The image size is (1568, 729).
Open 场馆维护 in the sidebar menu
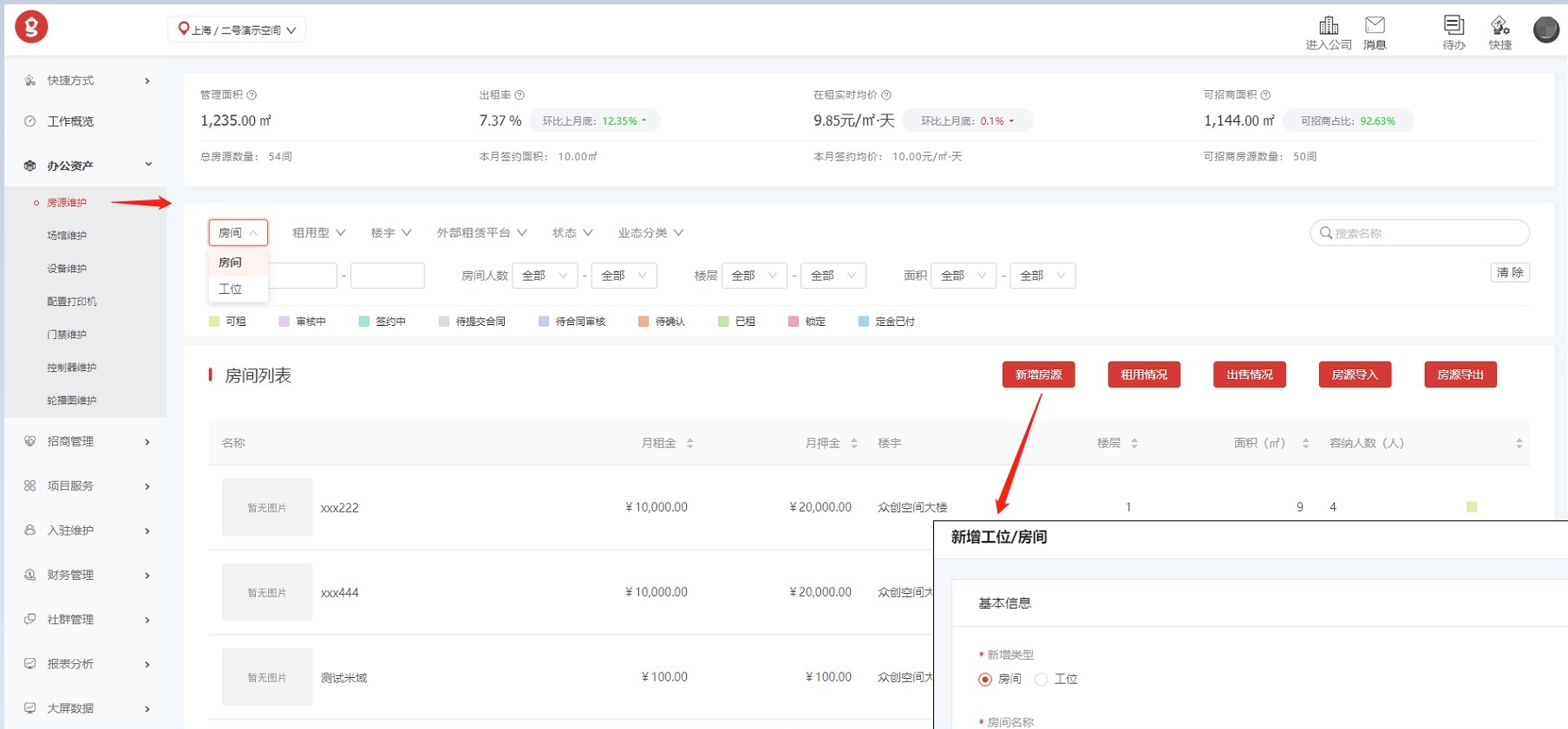coord(67,236)
